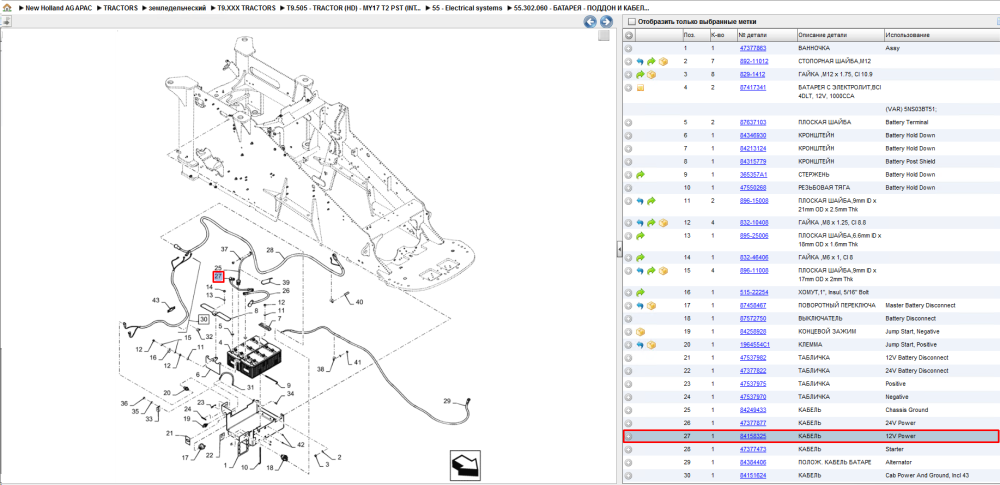Image resolution: width=1000 pixels, height=485 pixels.
Task: Click the note icon in battery row 4
Action: 640,87
